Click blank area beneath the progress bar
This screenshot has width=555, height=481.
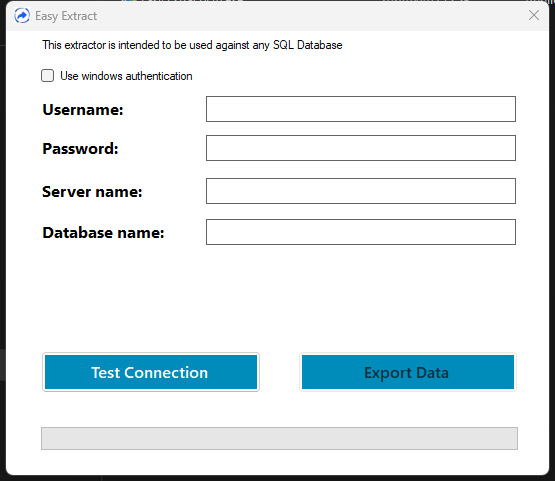pyautogui.click(x=279, y=462)
